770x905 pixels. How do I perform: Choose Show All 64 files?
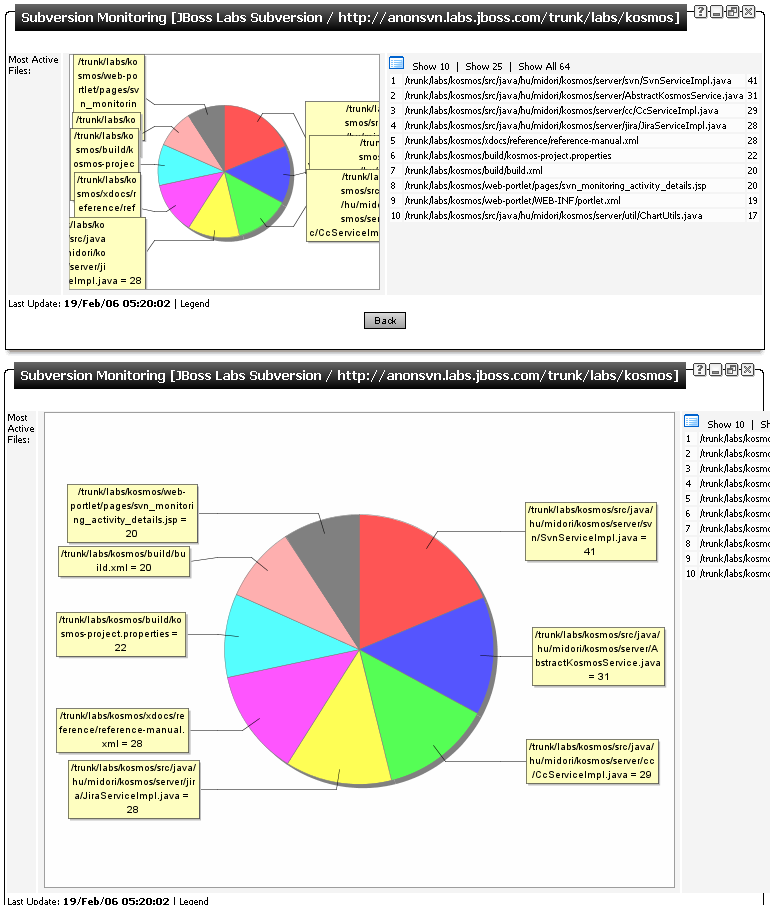[544, 66]
